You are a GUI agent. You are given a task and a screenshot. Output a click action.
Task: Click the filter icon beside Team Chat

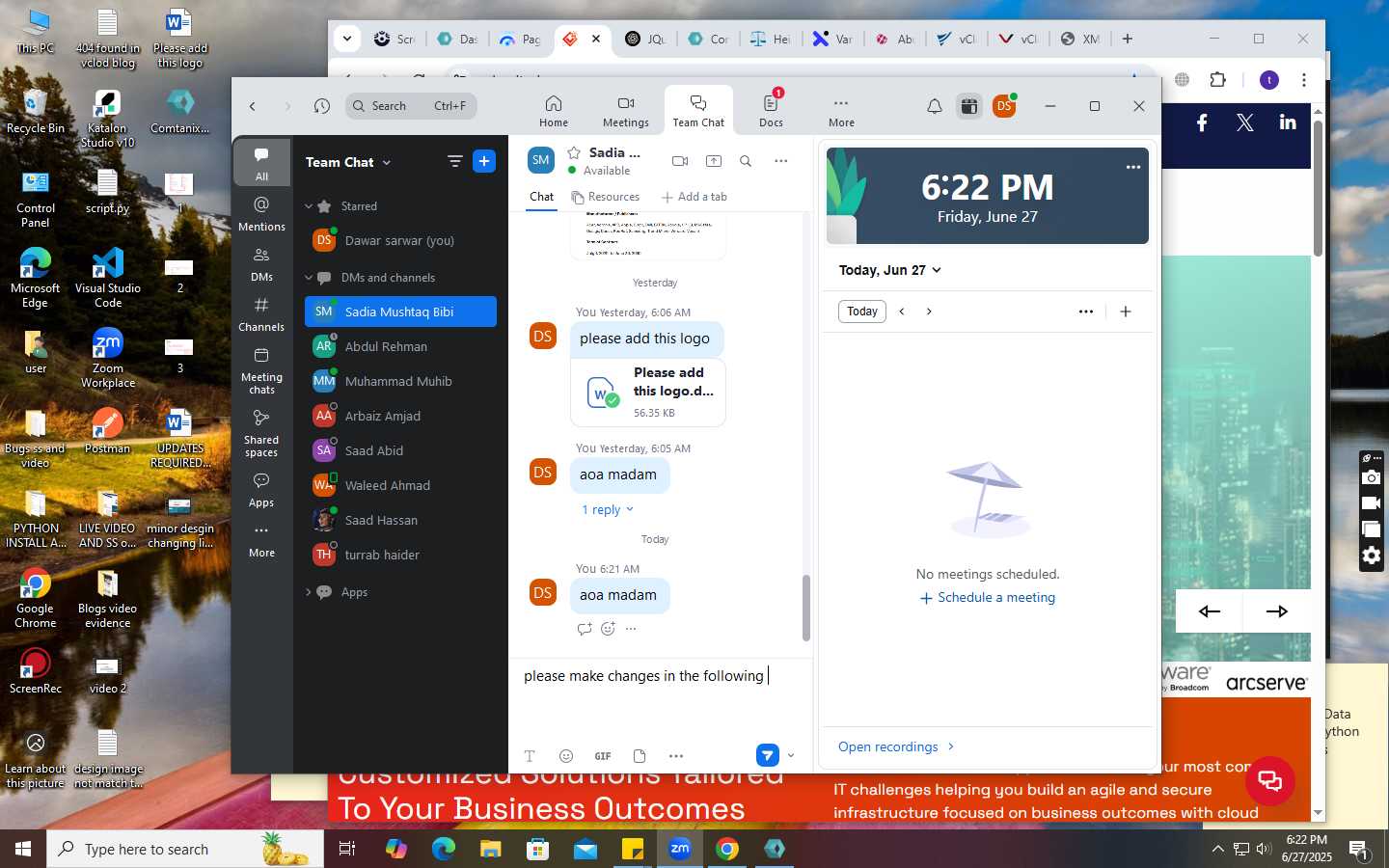click(x=454, y=161)
